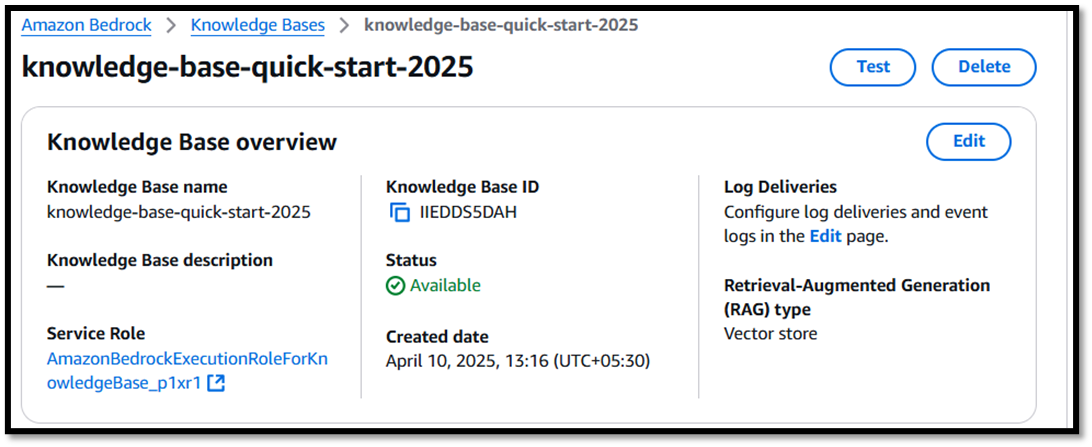The height and width of the screenshot is (447, 1092).
Task: Click the Retrieval-Augmented Generation (RAG) type label
Action: pyautogui.click(x=857, y=297)
